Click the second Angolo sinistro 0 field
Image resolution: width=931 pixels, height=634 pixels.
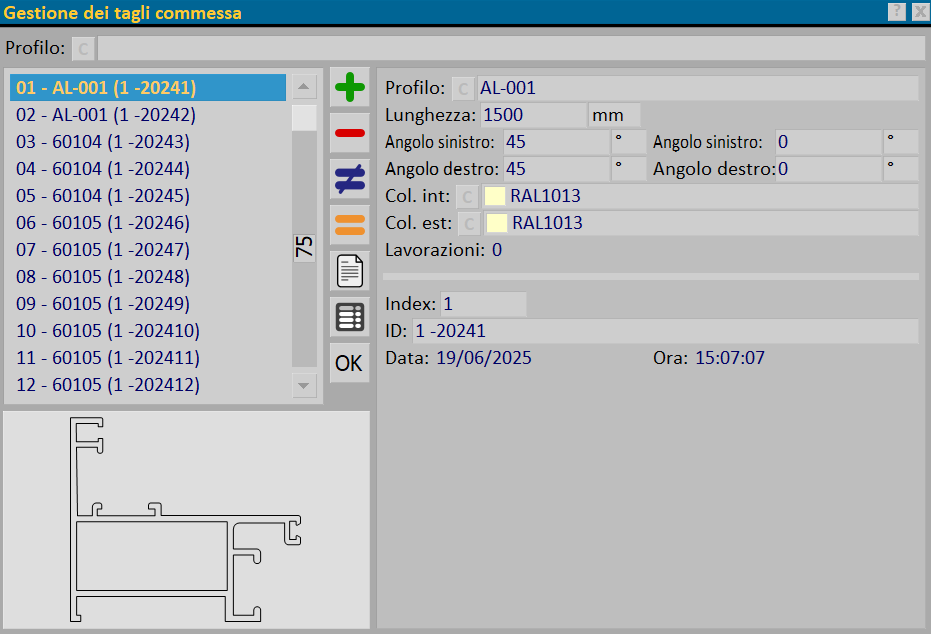coord(828,142)
